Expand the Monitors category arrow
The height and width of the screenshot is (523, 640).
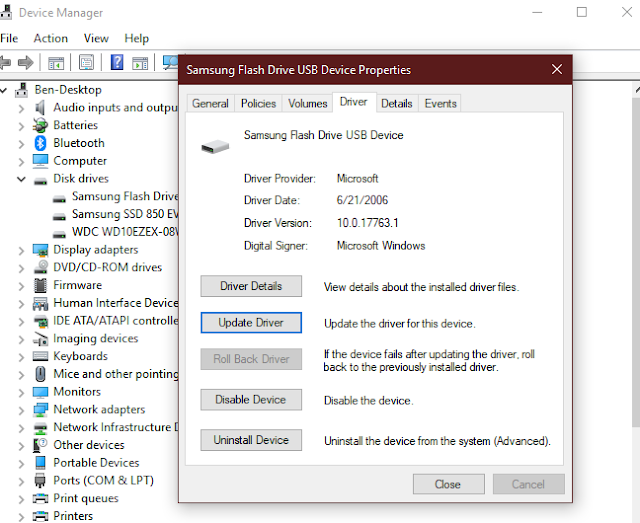pos(21,392)
